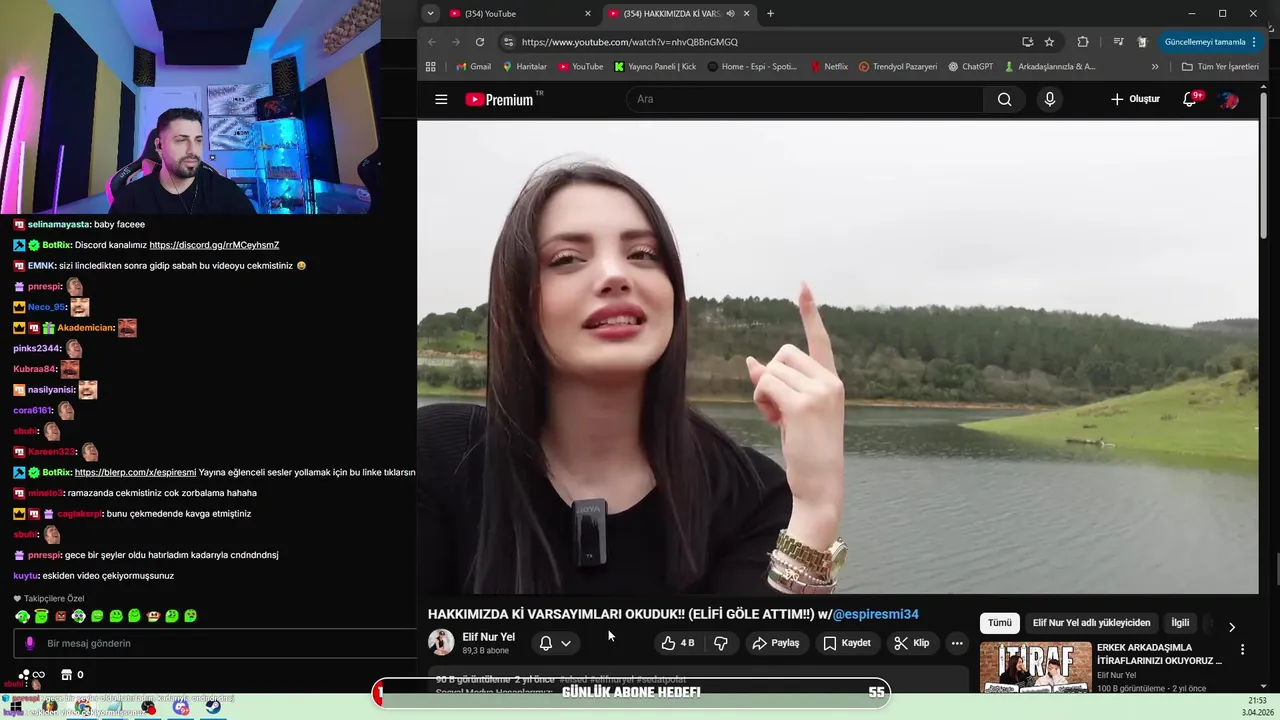Open Netflix bookmark
Image resolution: width=1280 pixels, height=720 pixels.
coord(829,67)
